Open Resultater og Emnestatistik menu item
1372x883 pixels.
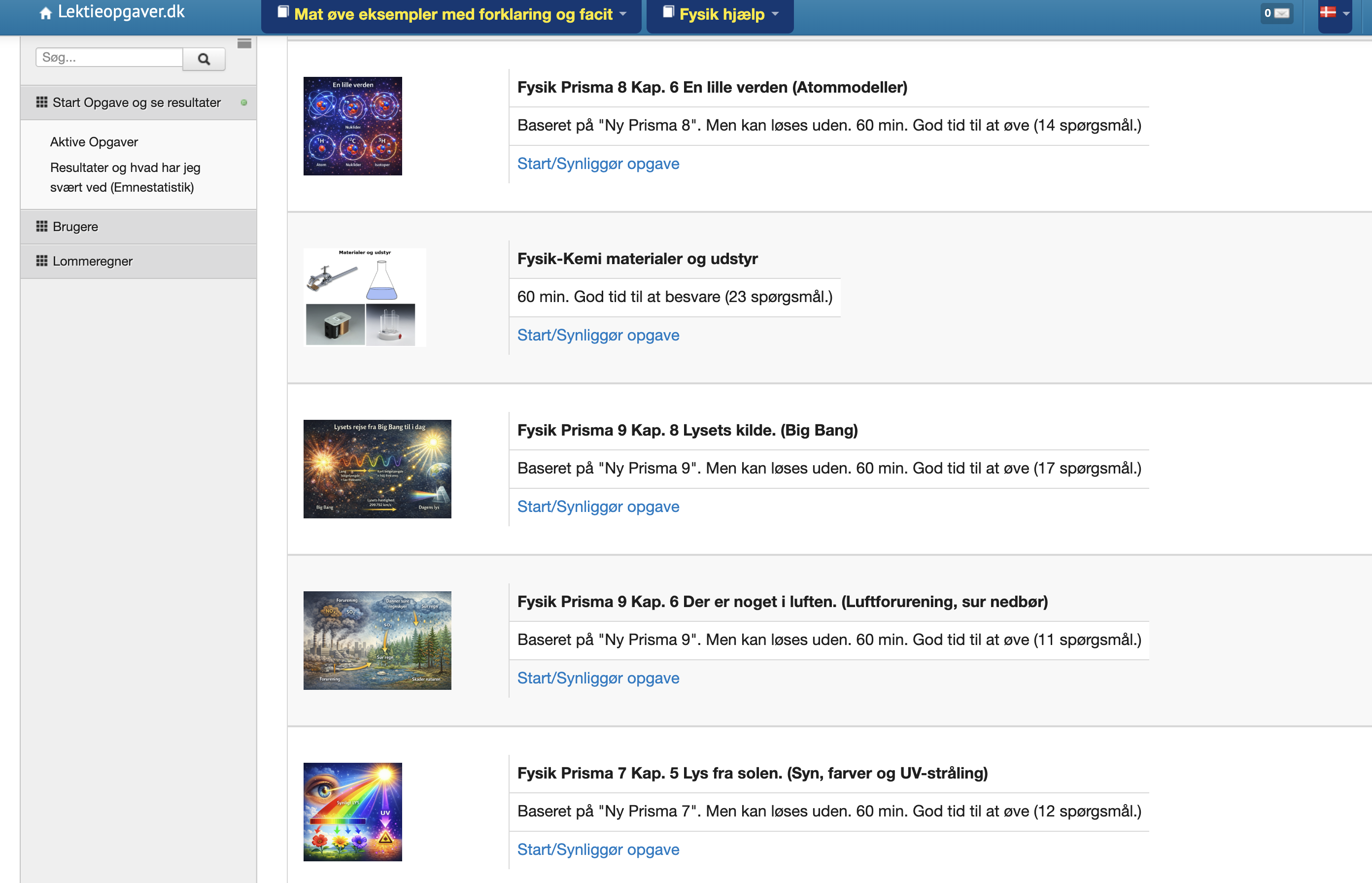click(x=125, y=177)
